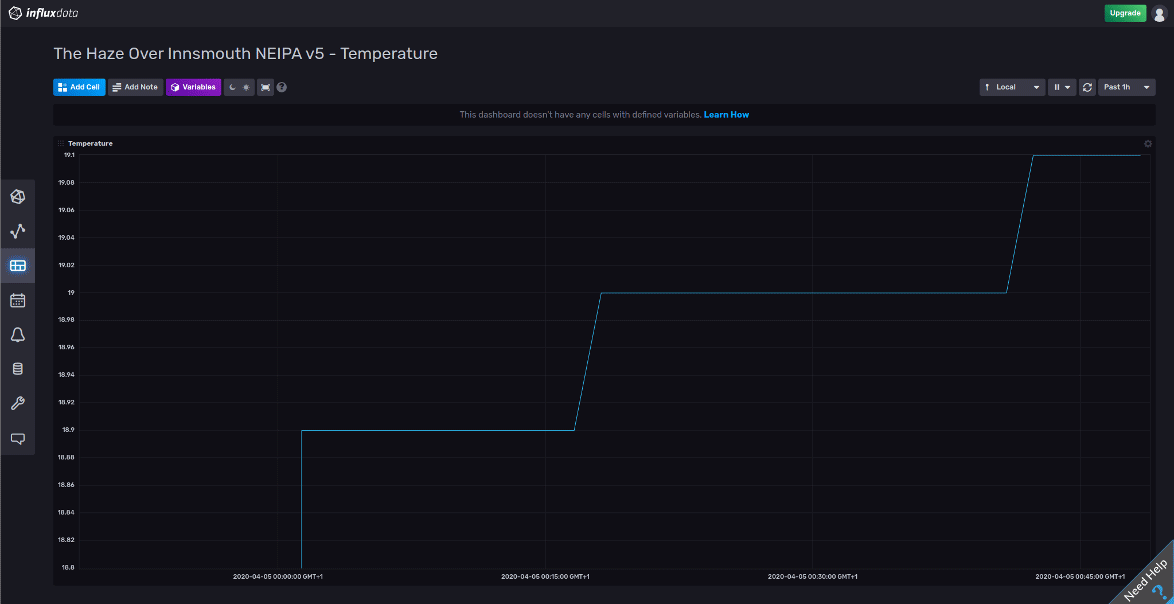
Task: View Alerts via the bell icon
Action: 17,334
